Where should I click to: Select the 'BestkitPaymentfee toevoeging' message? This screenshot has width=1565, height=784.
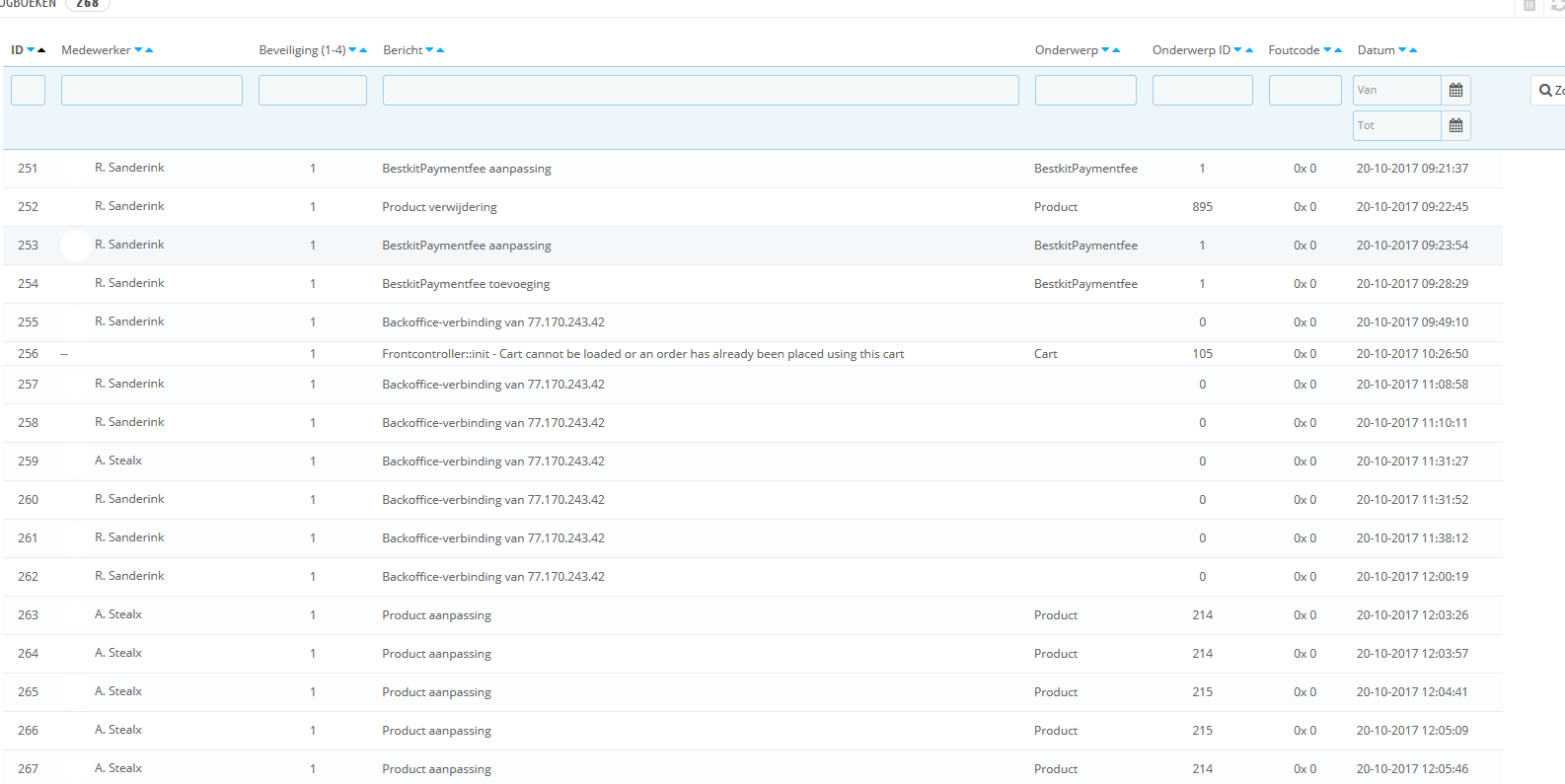[466, 284]
